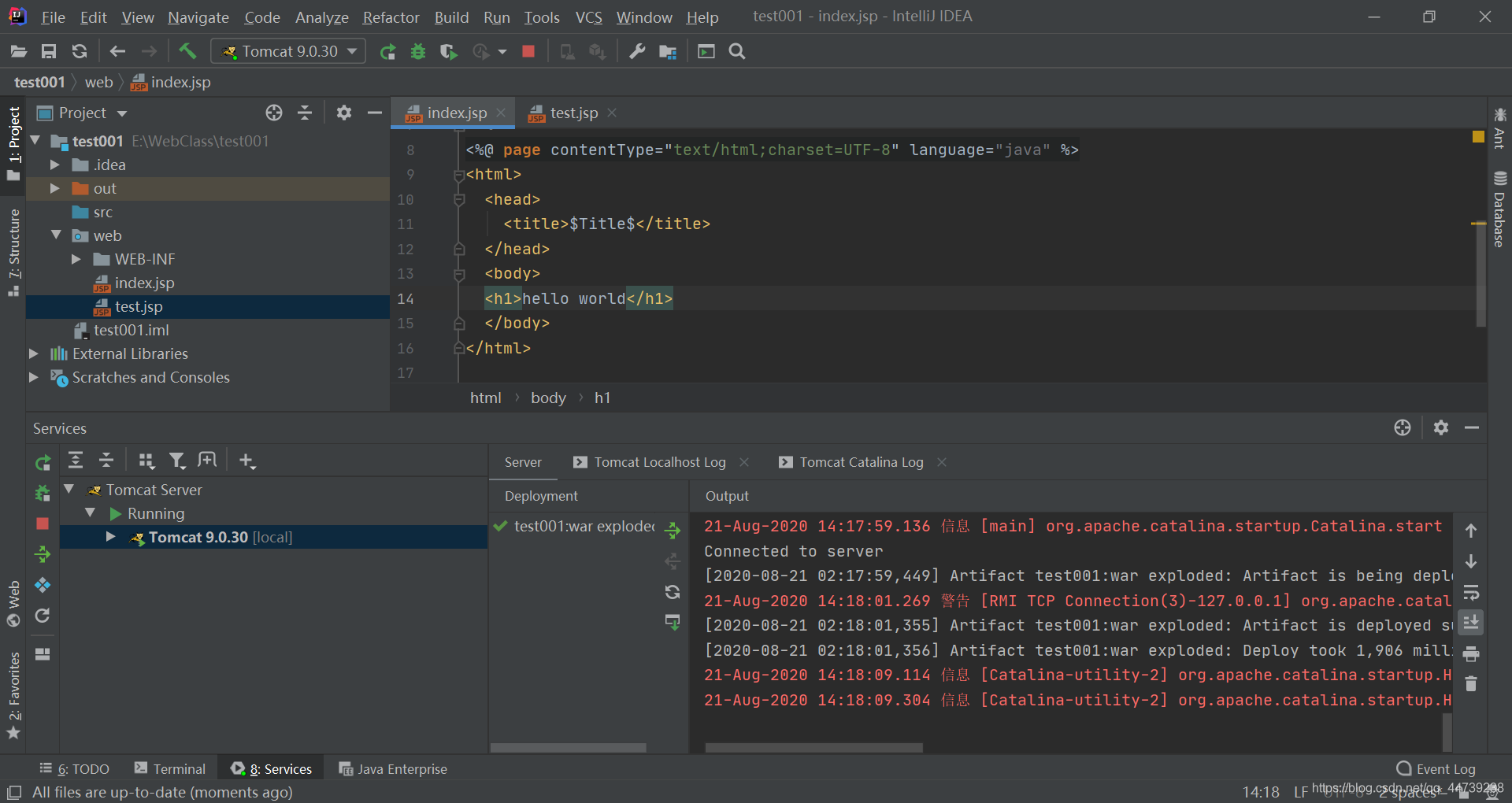This screenshot has width=1512, height=803.
Task: Open the Event Log button
Action: [1436, 769]
